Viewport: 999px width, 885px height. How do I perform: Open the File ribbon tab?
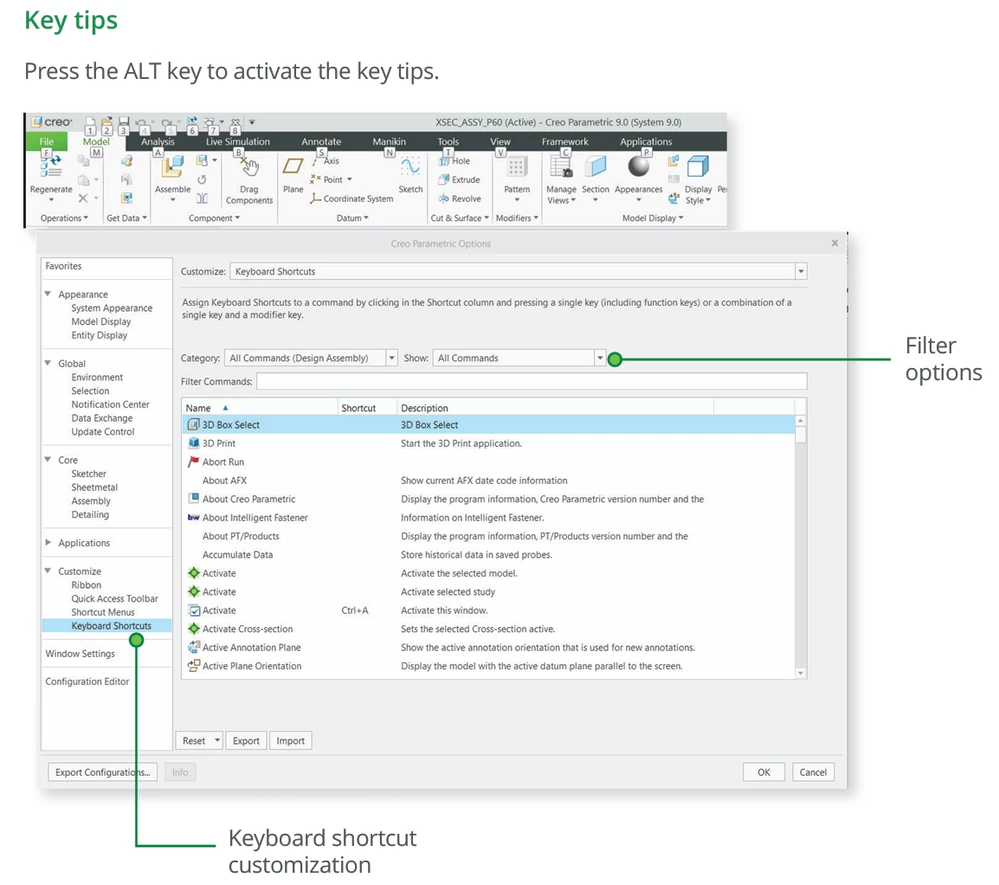[x=47, y=141]
